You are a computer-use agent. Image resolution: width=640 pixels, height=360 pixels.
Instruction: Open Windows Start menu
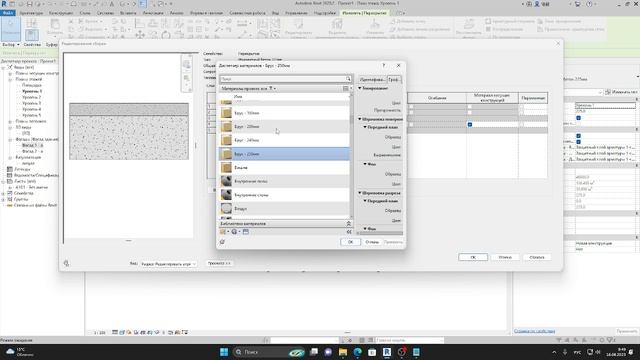point(224,352)
